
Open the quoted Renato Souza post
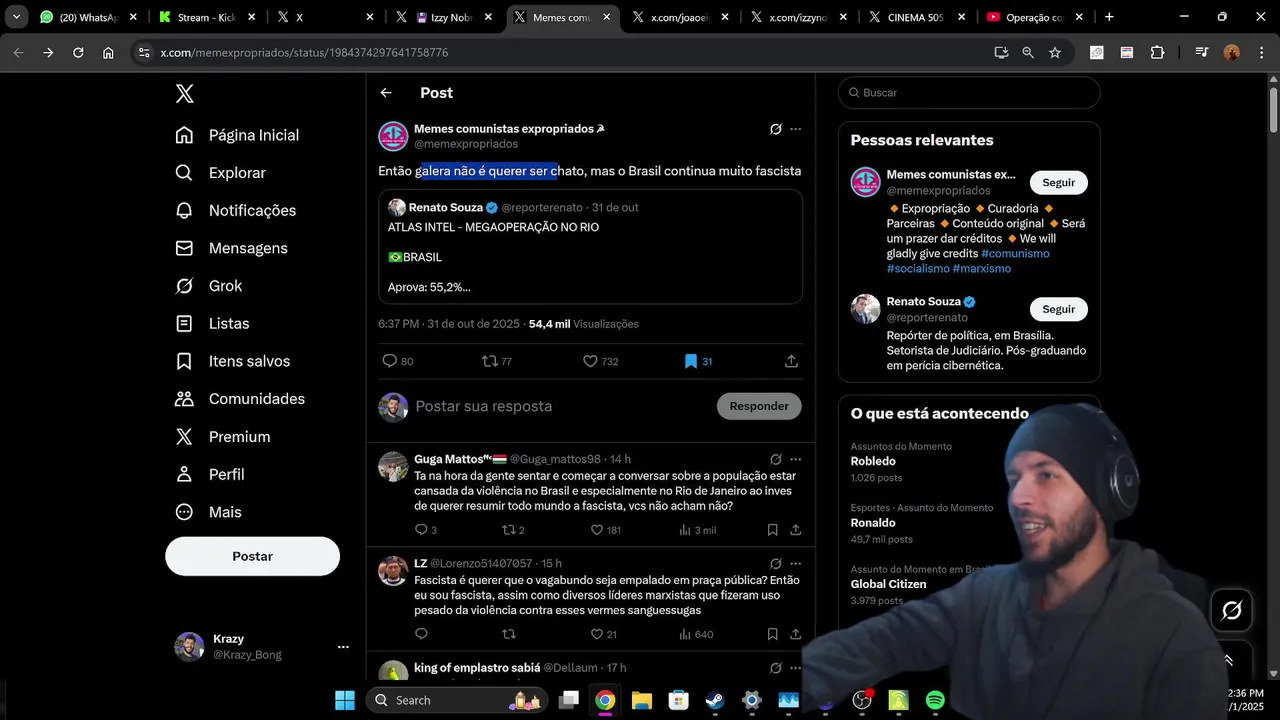click(590, 247)
